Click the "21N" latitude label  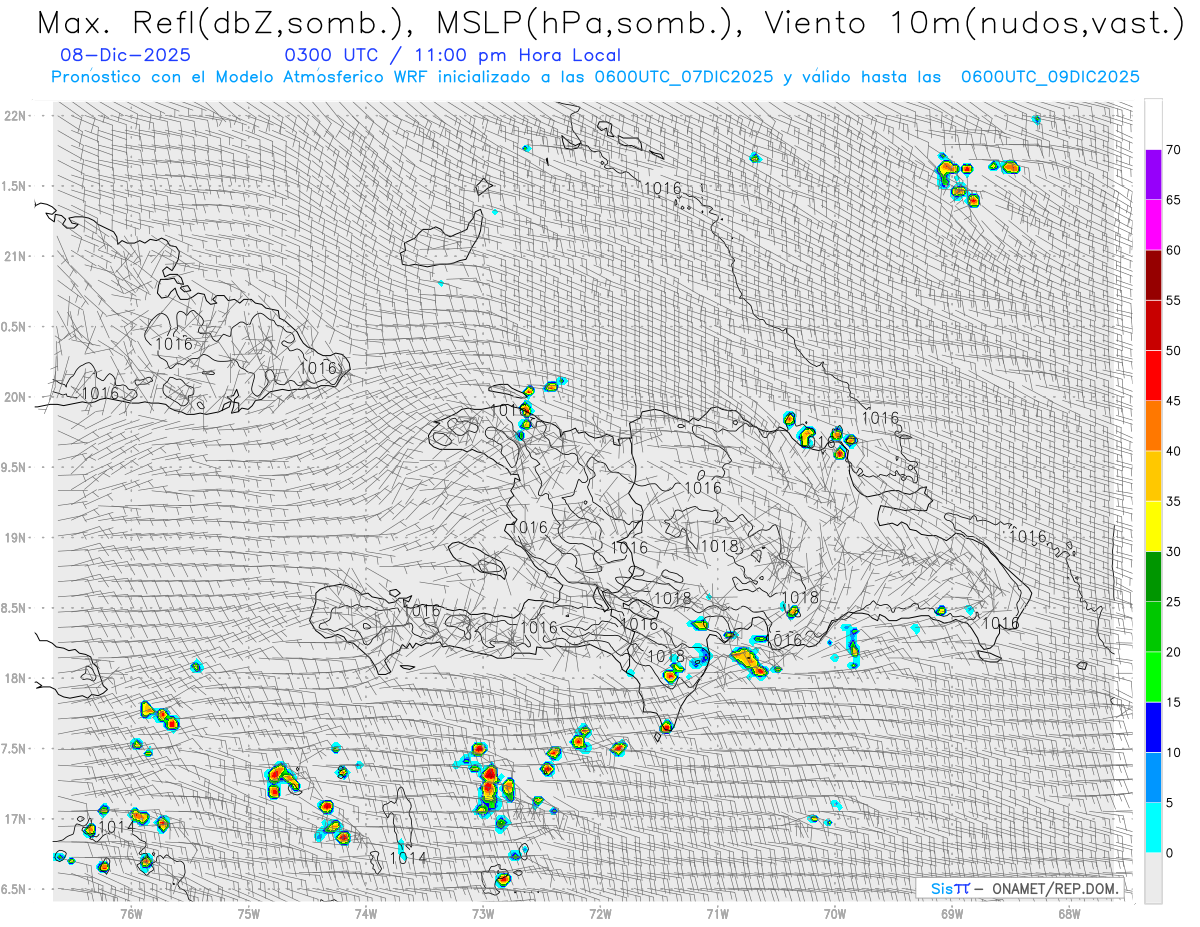(16, 256)
